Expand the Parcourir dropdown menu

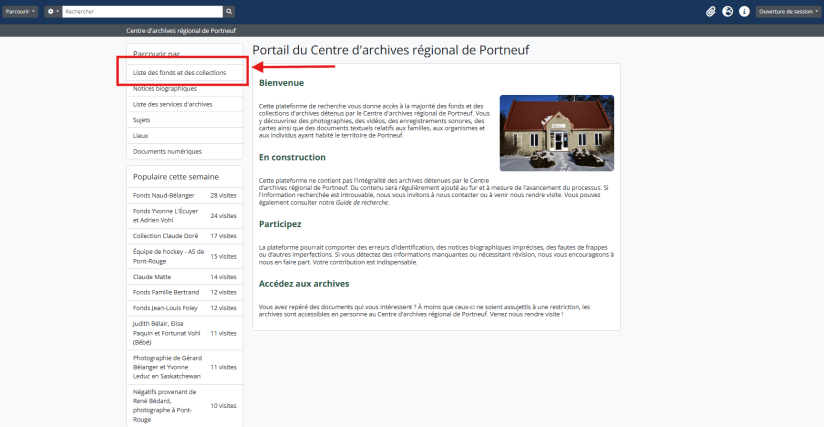[x=20, y=11]
